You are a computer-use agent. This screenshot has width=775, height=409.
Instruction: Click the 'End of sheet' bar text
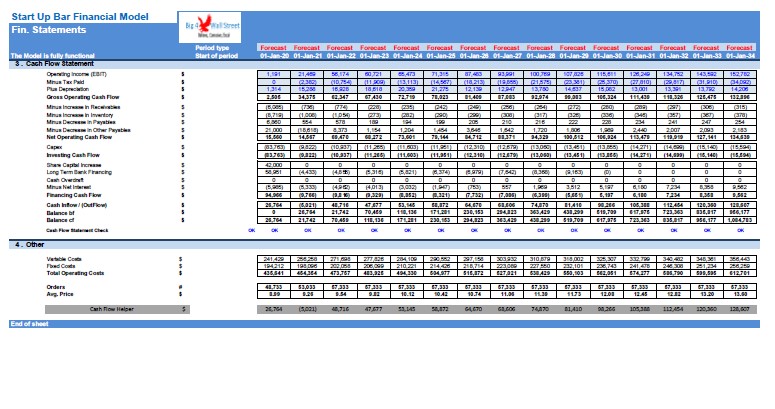pos(29,324)
